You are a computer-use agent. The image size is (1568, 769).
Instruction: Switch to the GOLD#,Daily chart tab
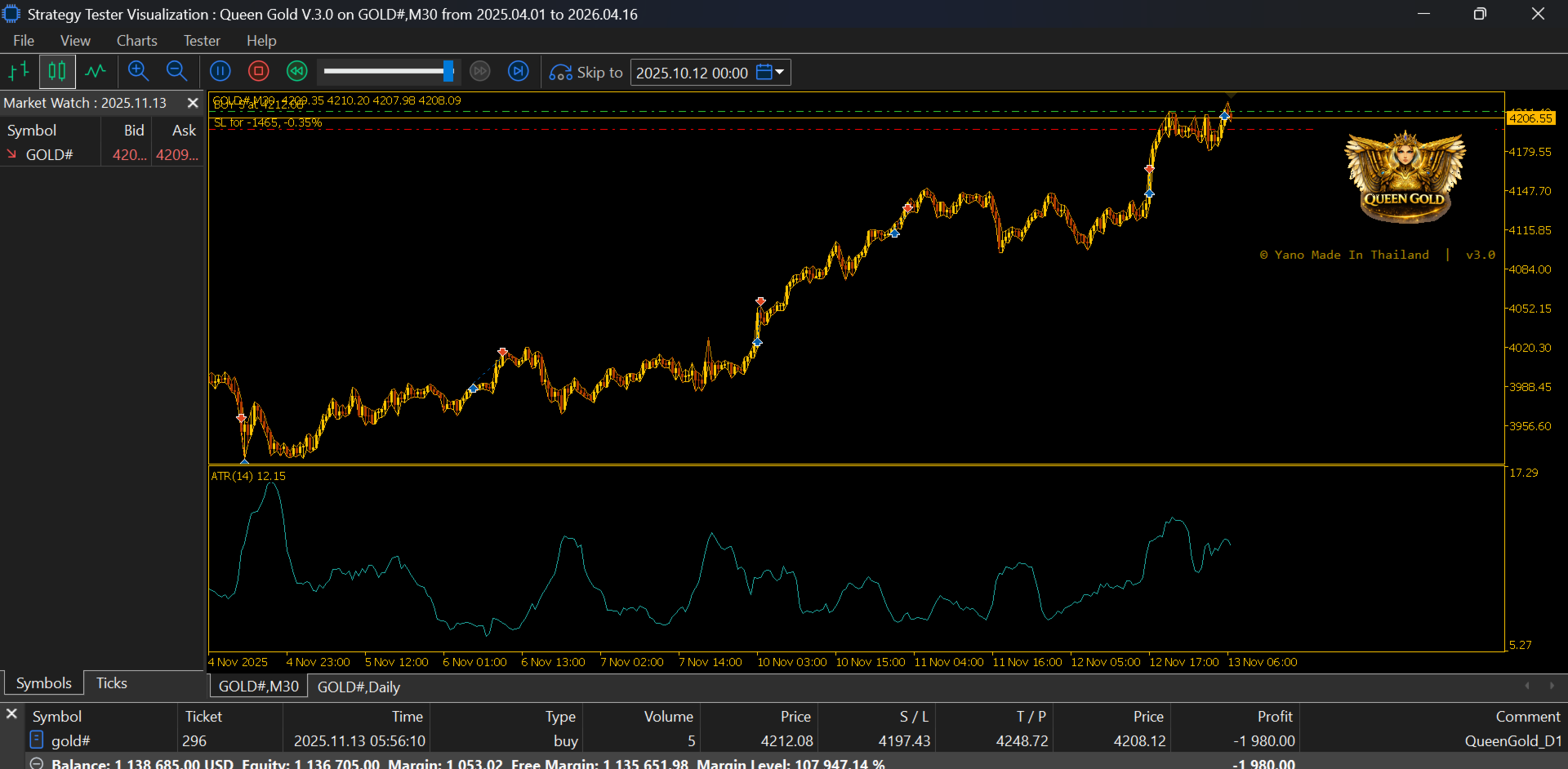(359, 687)
